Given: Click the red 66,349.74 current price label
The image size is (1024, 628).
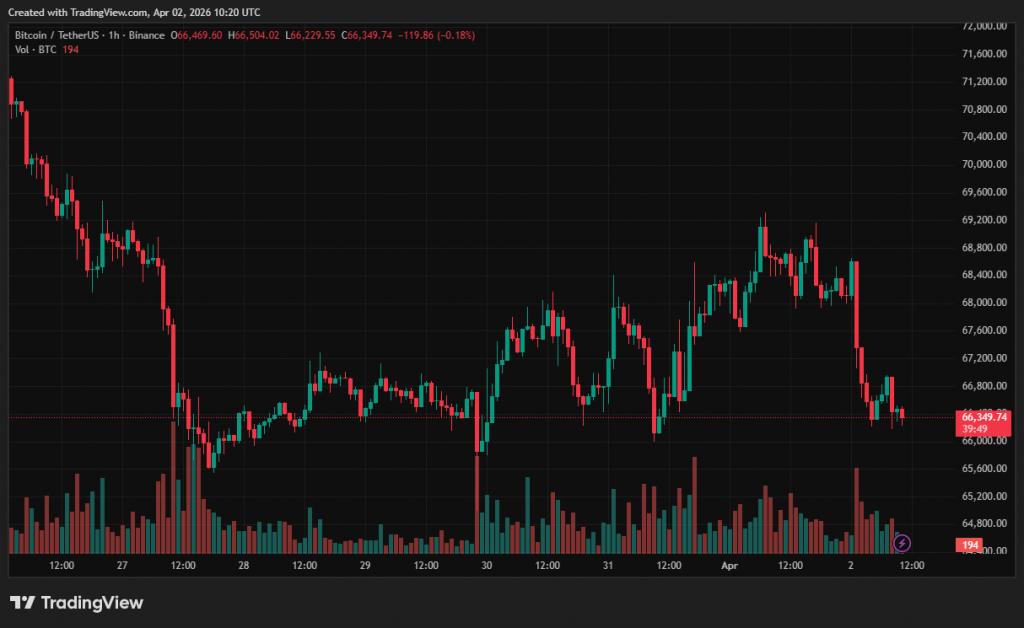Looking at the screenshot, I should (984, 416).
